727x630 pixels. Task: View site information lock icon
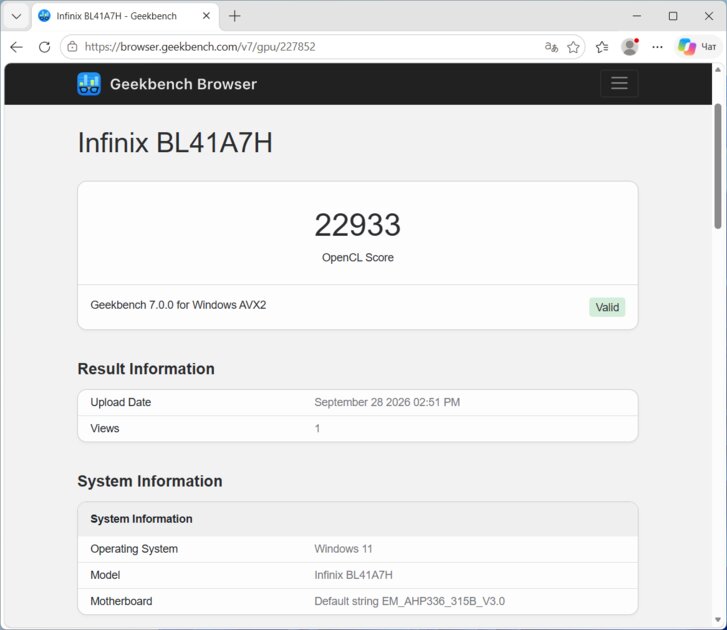point(72,47)
